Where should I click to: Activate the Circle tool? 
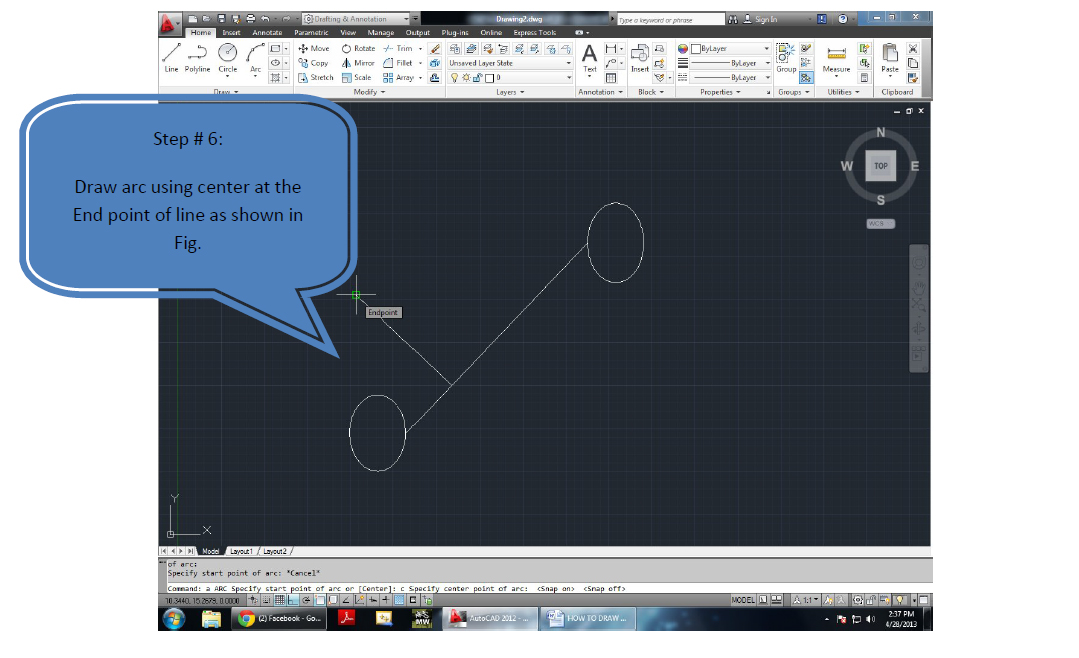coord(227,56)
